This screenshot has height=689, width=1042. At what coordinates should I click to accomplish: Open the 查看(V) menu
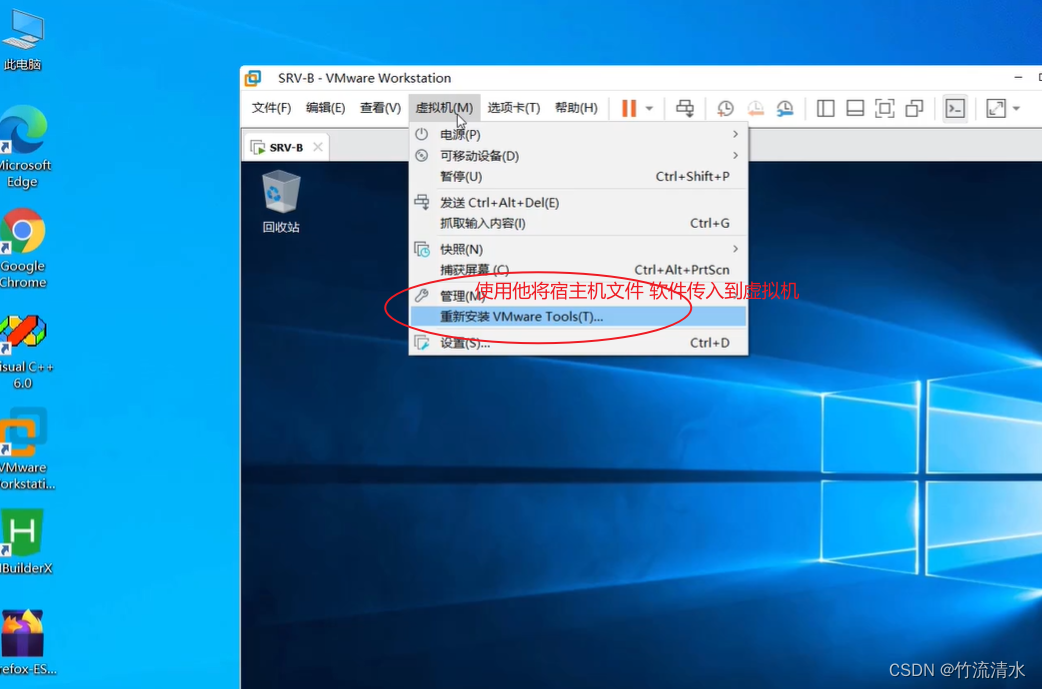(x=380, y=108)
